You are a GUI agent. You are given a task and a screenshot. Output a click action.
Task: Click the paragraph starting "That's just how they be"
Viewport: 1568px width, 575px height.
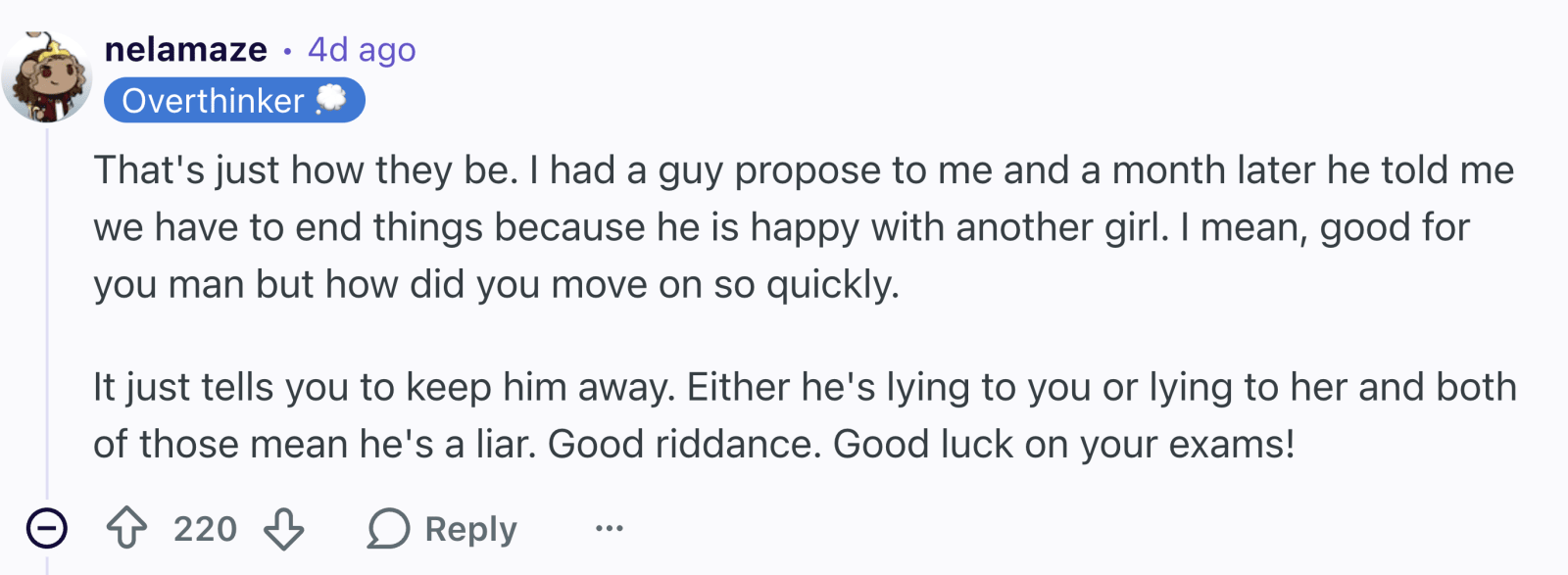click(x=804, y=227)
